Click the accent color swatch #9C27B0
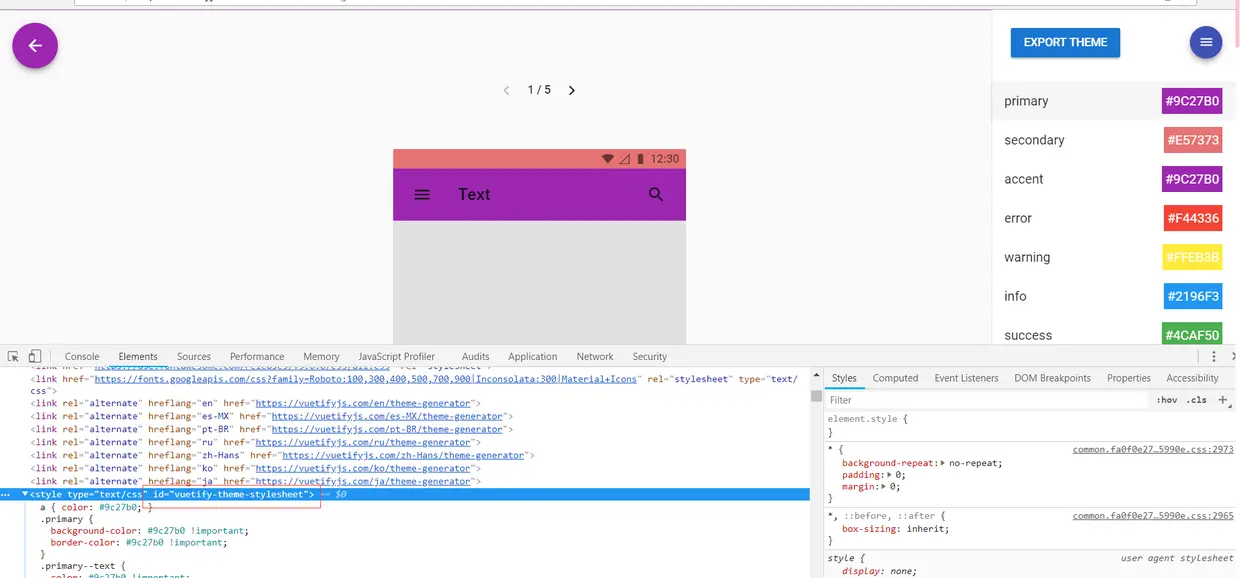Screen dimensions: 1240x578 pyautogui.click(x=1192, y=179)
